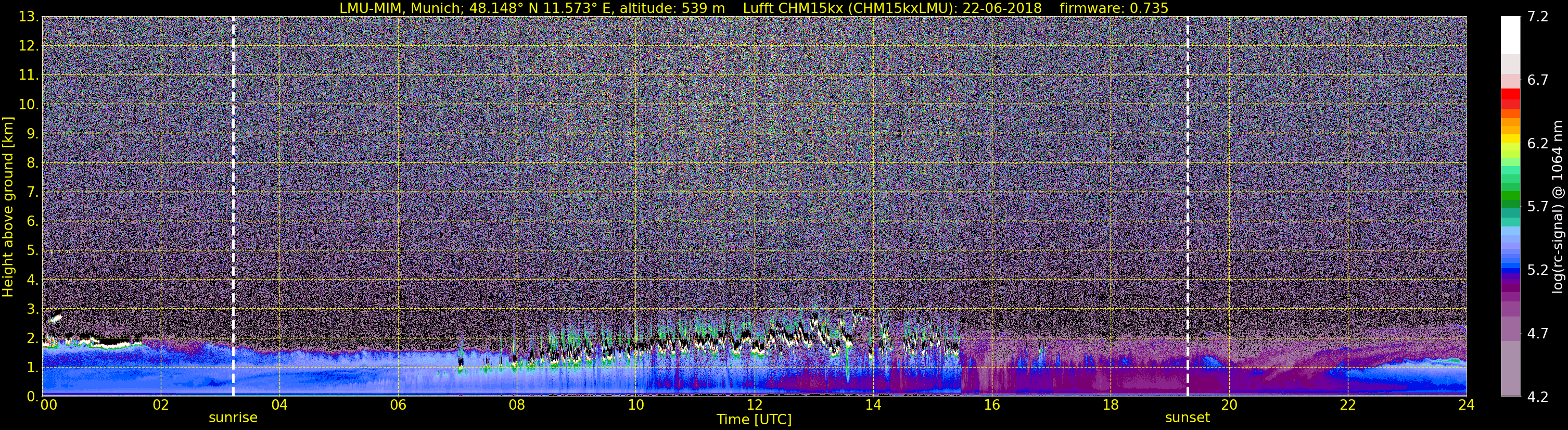The image size is (1568, 430).
Task: Click the colorbar value 5.2
Action: (1538, 270)
